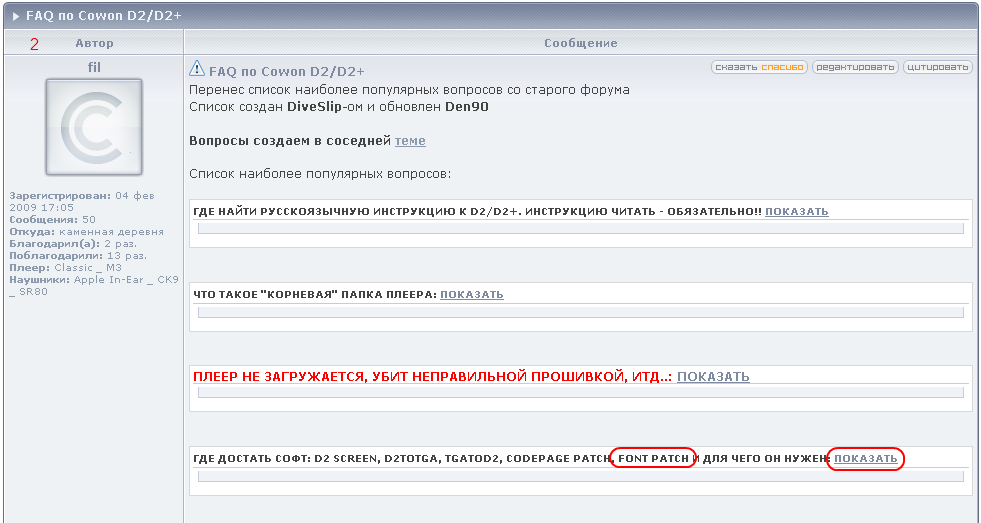Click the 'Плеер: Classic _ M3' line
The height and width of the screenshot is (523, 981).
tap(66, 267)
